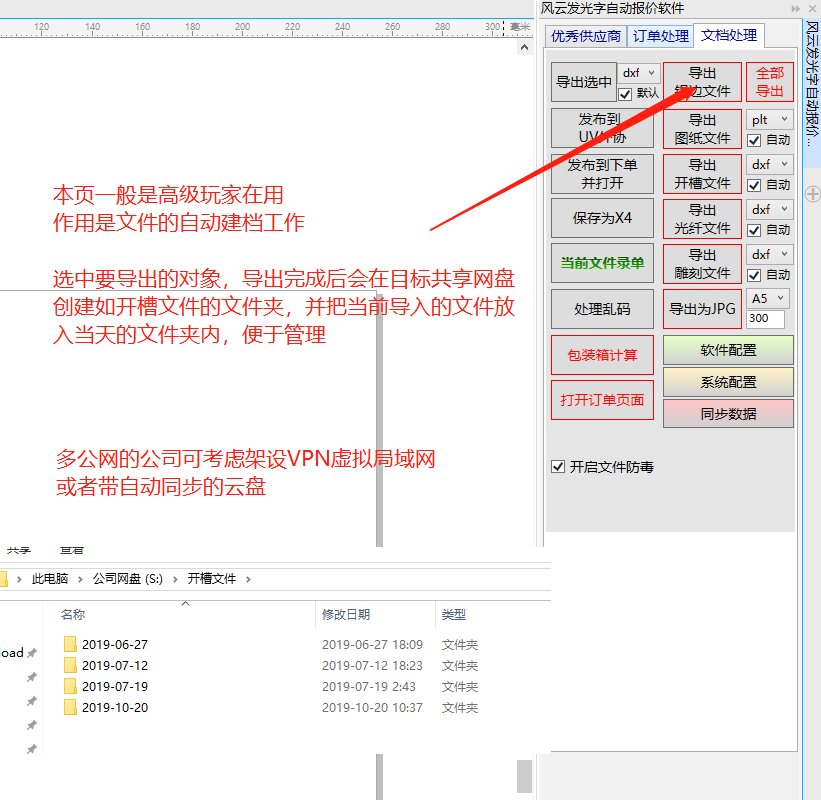Click 打开订单页面 to open orders page
The height and width of the screenshot is (800, 821).
tap(601, 398)
